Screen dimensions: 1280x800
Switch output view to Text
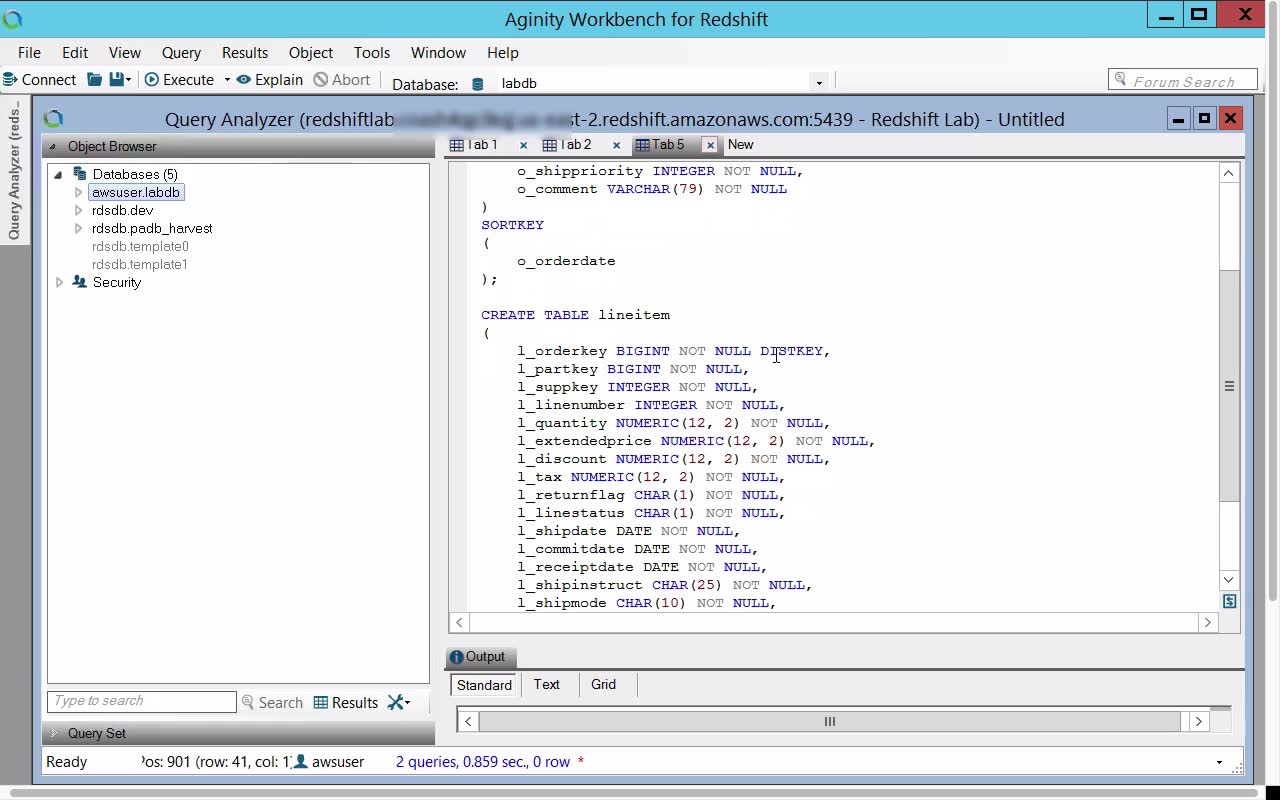[x=547, y=685]
